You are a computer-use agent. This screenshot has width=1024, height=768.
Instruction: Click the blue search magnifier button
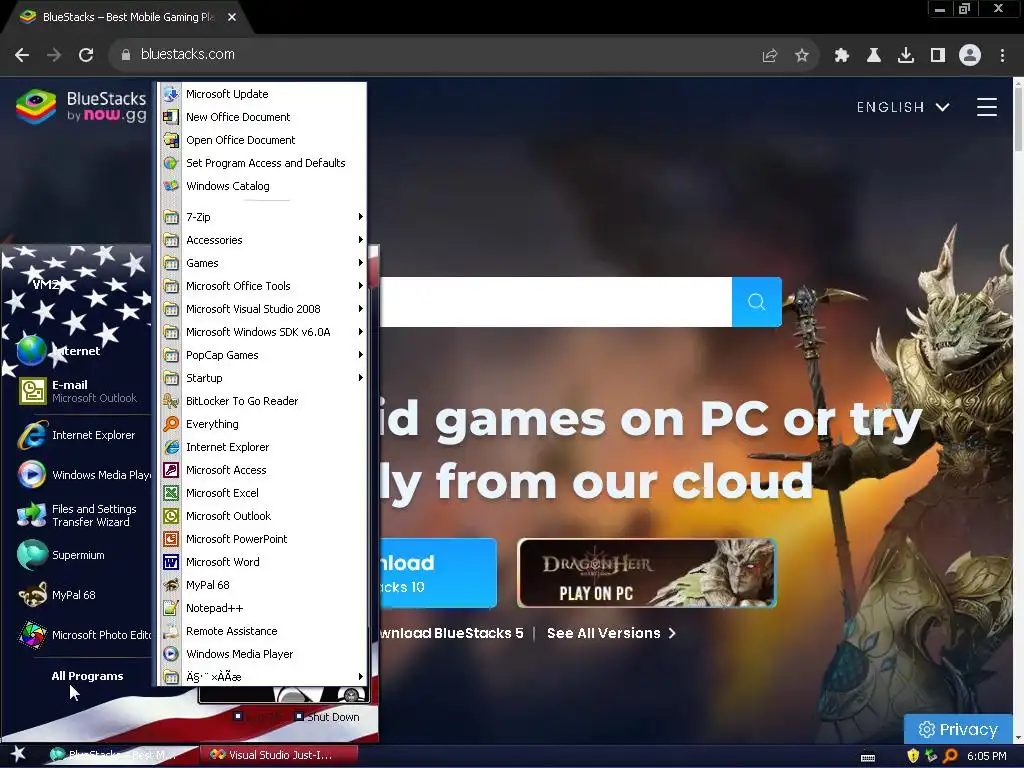click(x=756, y=302)
